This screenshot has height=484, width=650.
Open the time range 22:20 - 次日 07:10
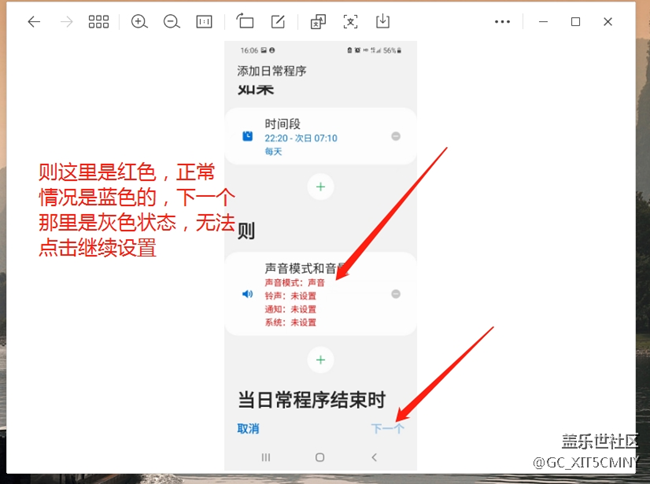[x=301, y=138]
